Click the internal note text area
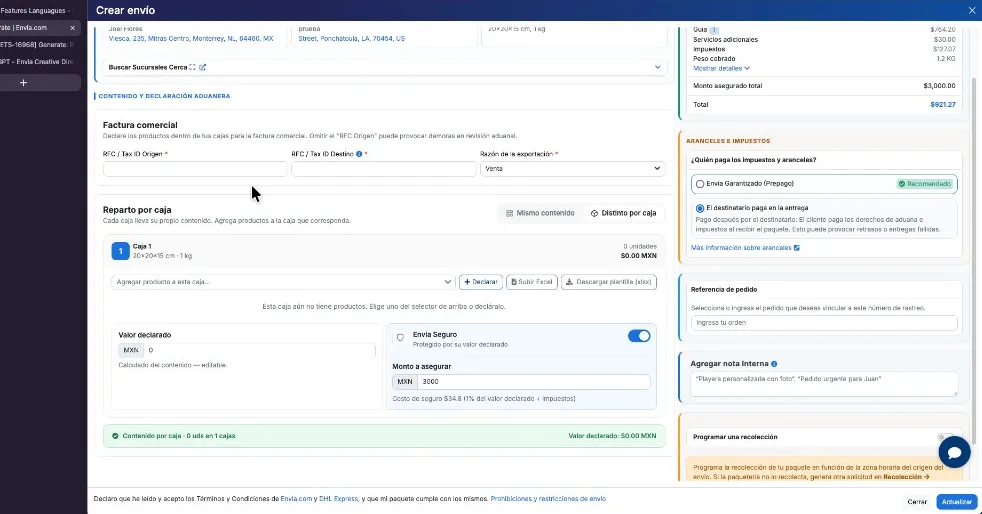This screenshot has height=514, width=982. pos(824,384)
